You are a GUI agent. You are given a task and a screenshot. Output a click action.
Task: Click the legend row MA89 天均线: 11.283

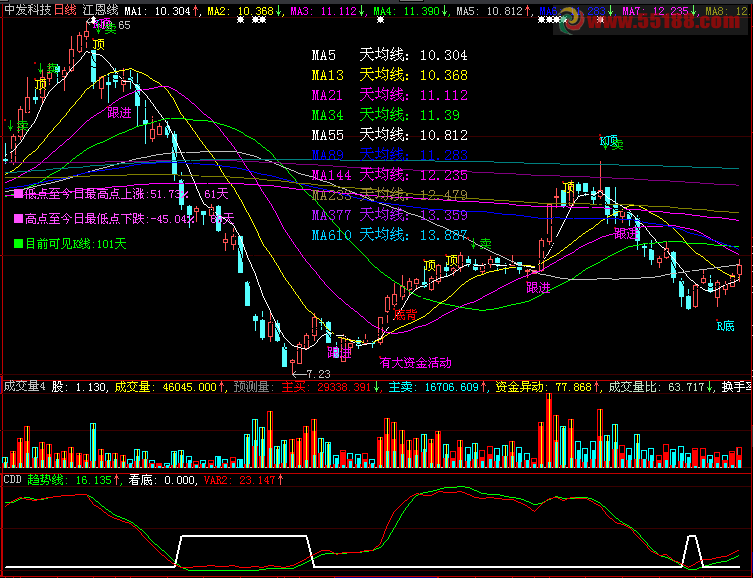389,155
